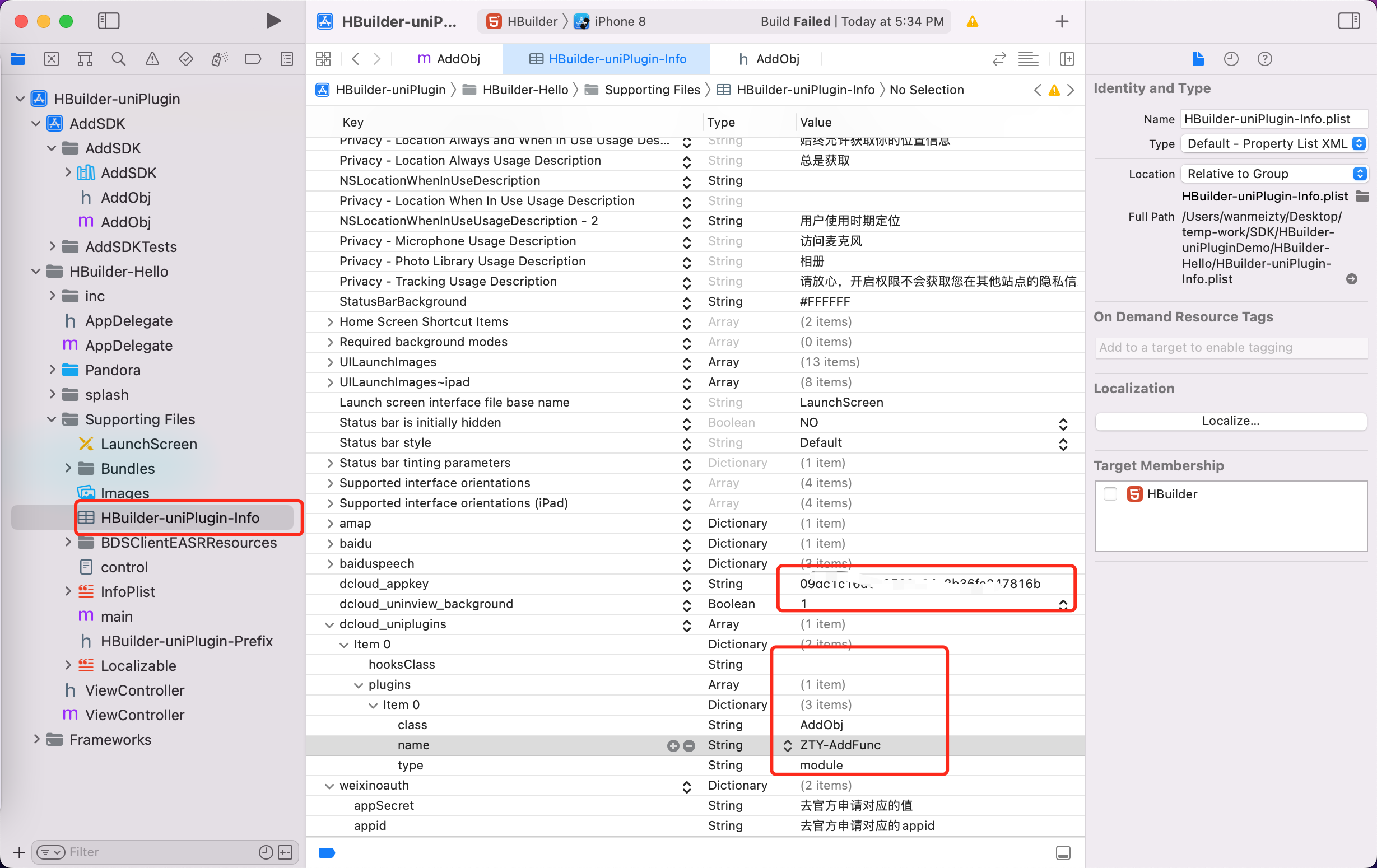
Task: Open editor options lines icon
Action: point(1028,59)
